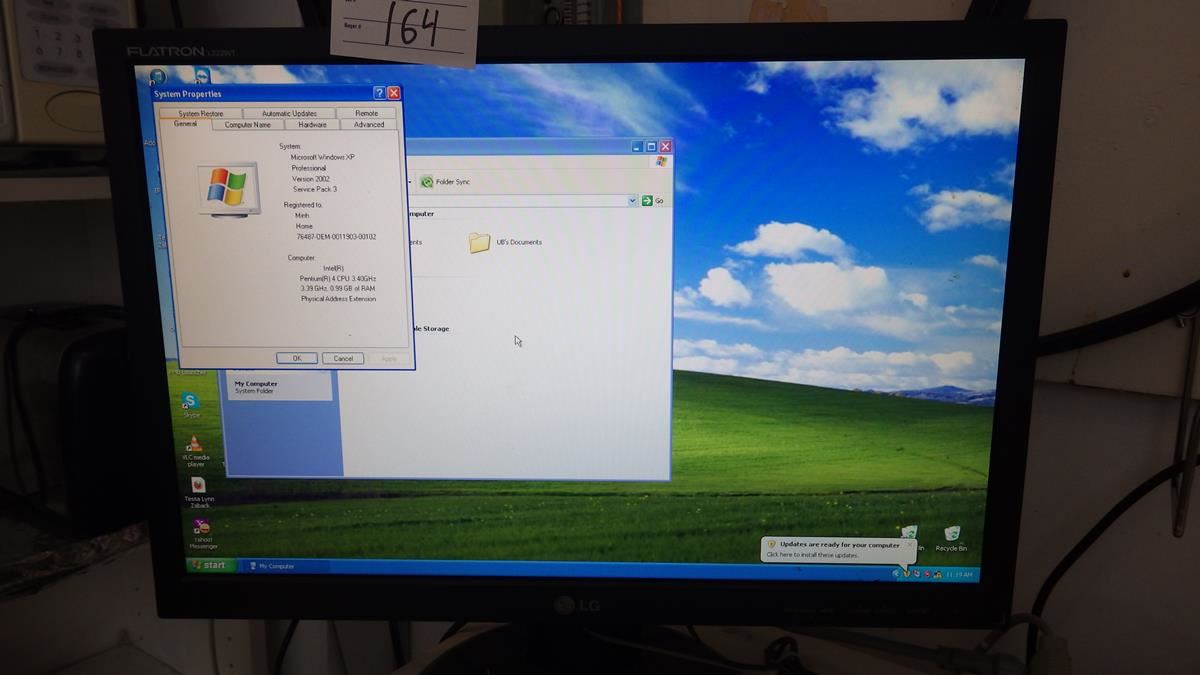Click the 'Service Pack 3' text
The width and height of the screenshot is (1200, 675).
click(x=314, y=189)
